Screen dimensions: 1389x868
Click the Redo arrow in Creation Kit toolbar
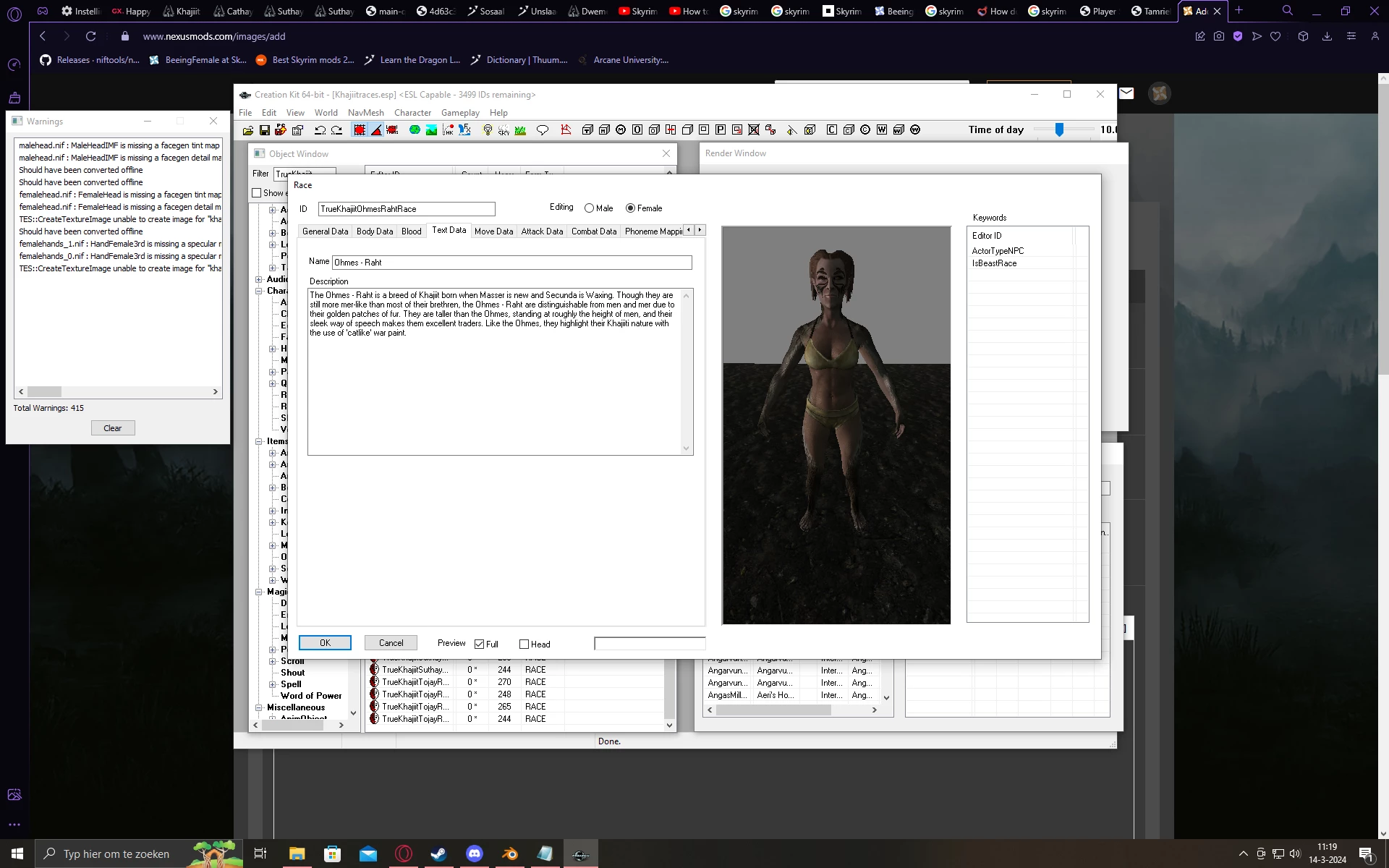337,130
